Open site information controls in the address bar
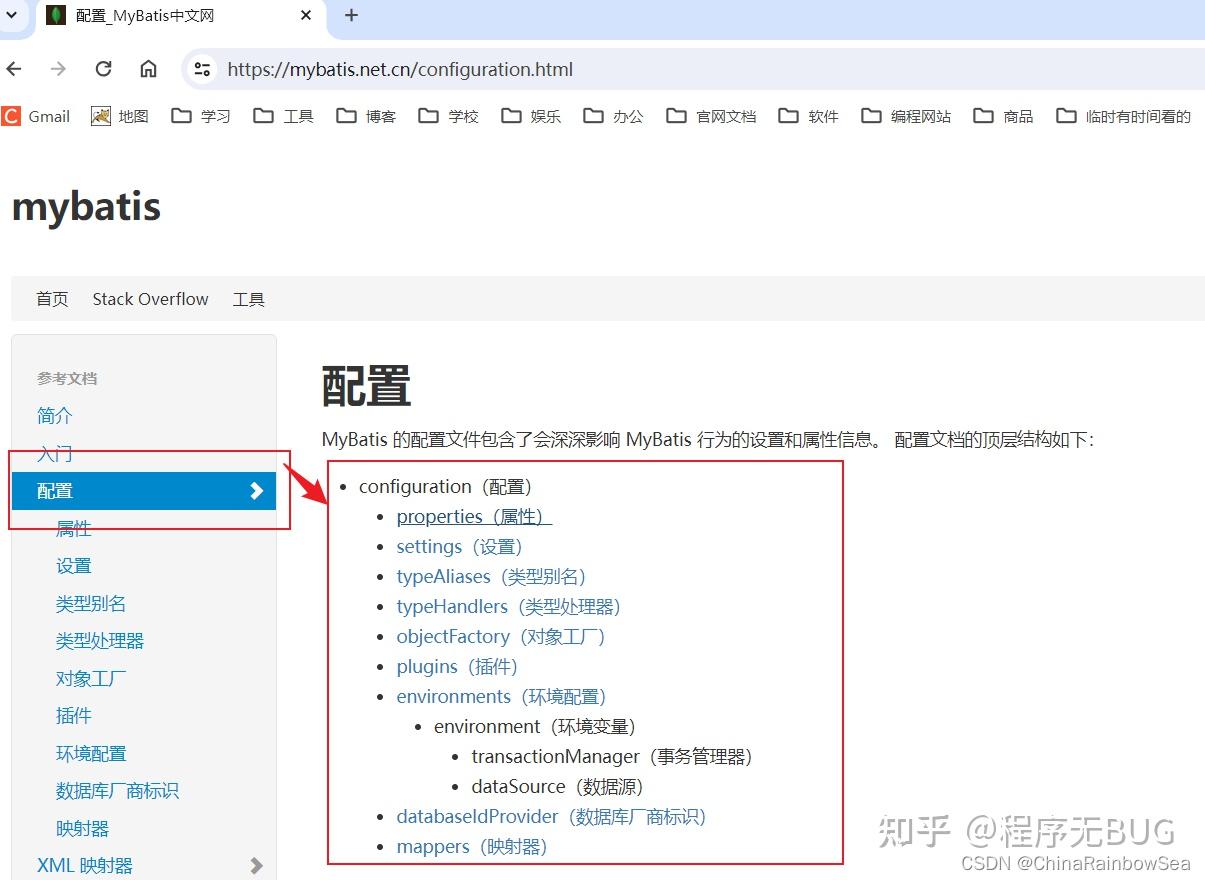Image resolution: width=1205 pixels, height=880 pixels. [x=201, y=69]
